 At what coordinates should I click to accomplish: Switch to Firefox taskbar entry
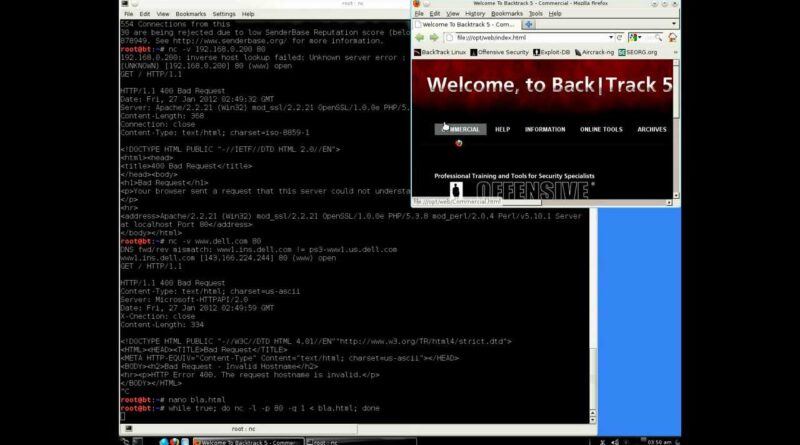click(x=248, y=441)
